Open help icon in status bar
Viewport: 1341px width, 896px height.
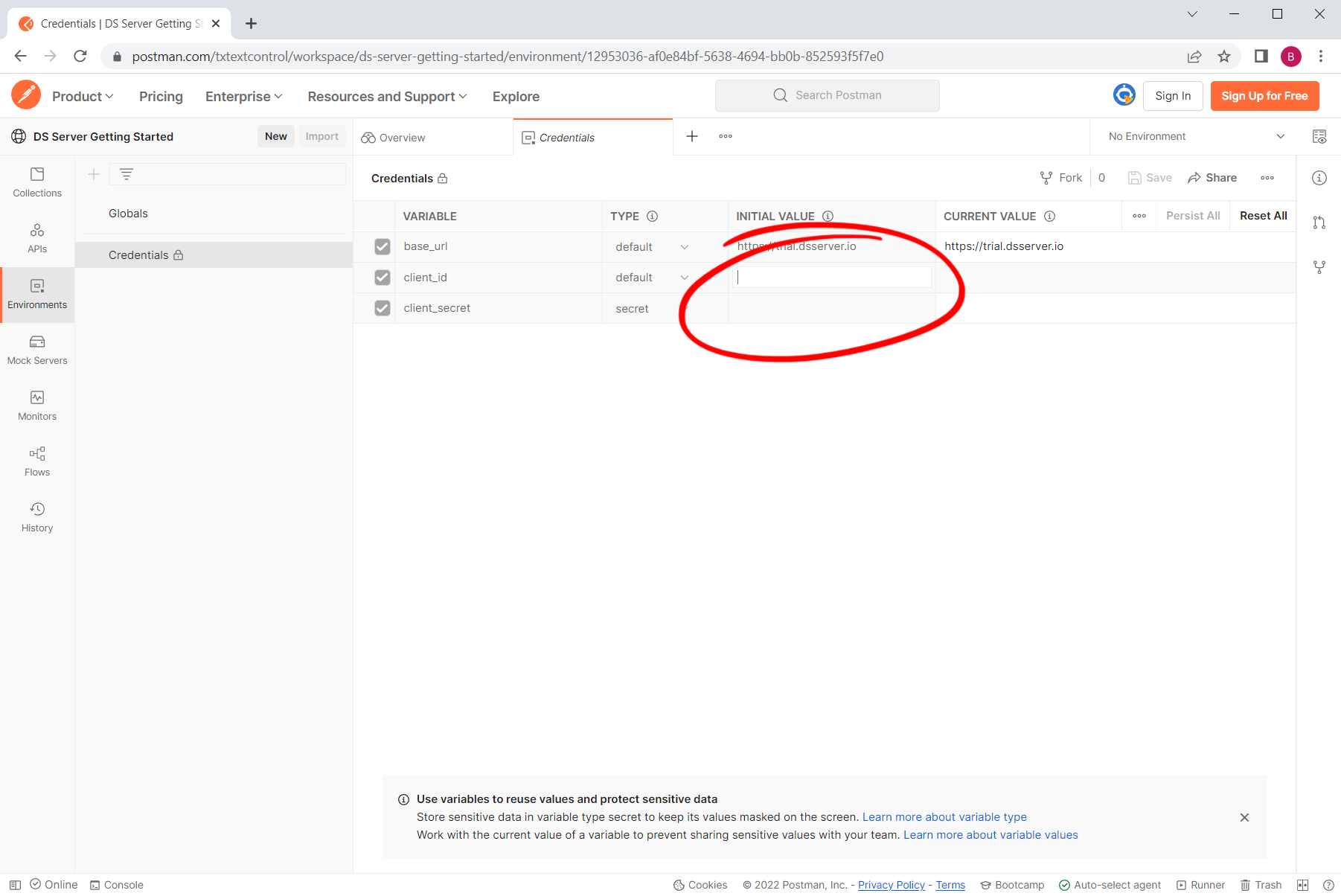click(x=1328, y=885)
